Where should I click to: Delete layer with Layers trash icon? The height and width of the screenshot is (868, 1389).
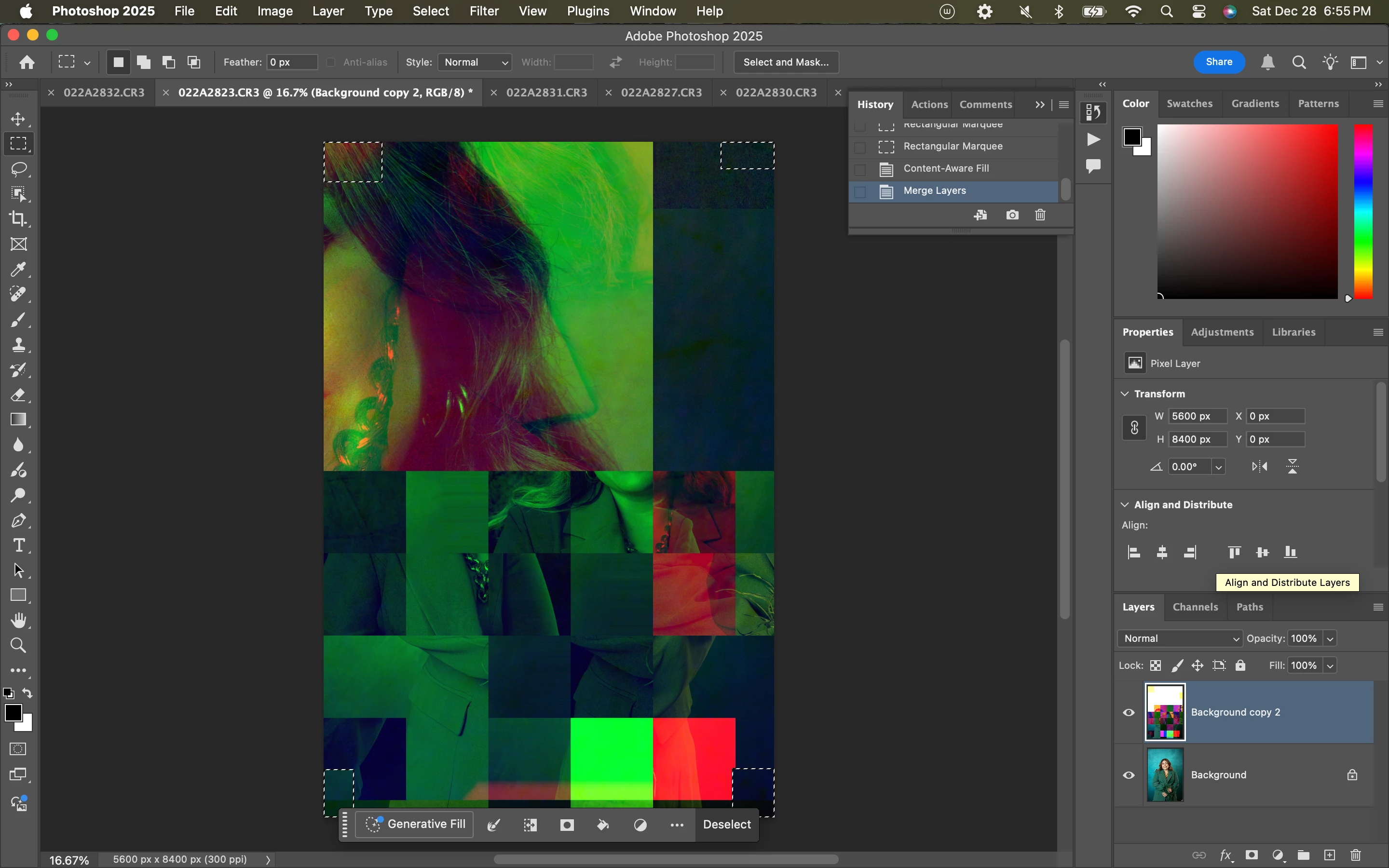coord(1356,855)
